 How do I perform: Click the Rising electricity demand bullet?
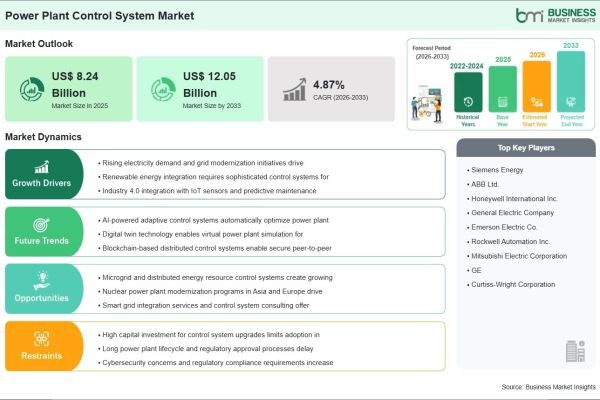(201, 163)
